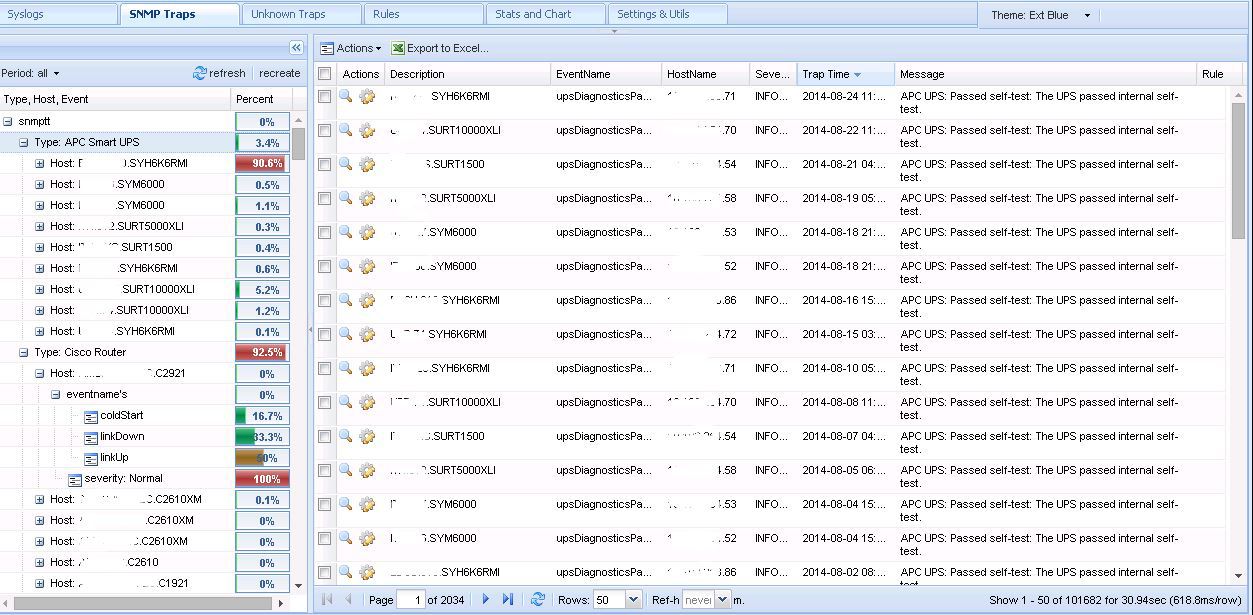Click the 92.5% Cisco Router percent bar
The image size is (1253, 615).
pos(262,353)
